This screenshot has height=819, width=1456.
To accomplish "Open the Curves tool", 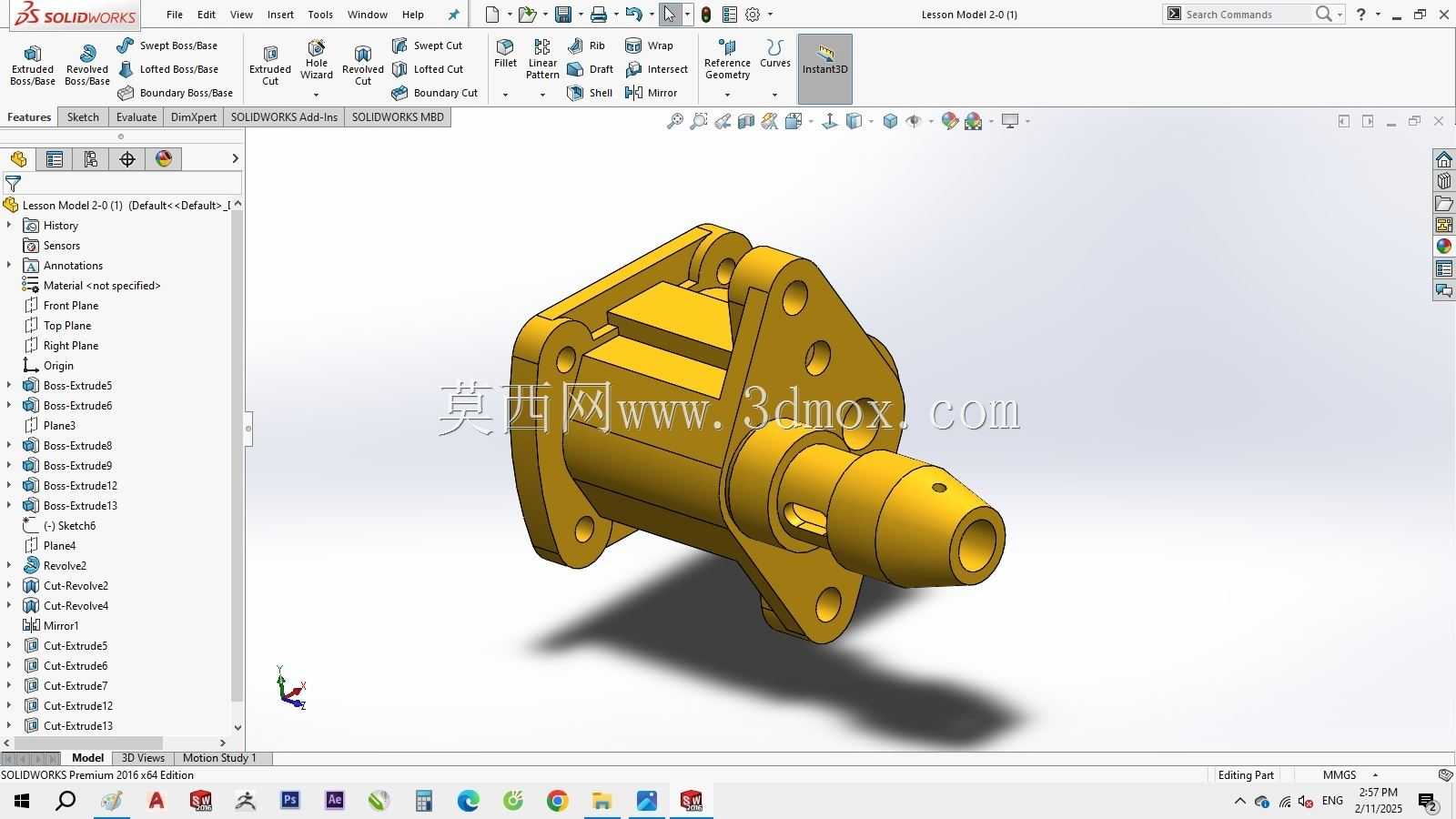I will [x=775, y=54].
